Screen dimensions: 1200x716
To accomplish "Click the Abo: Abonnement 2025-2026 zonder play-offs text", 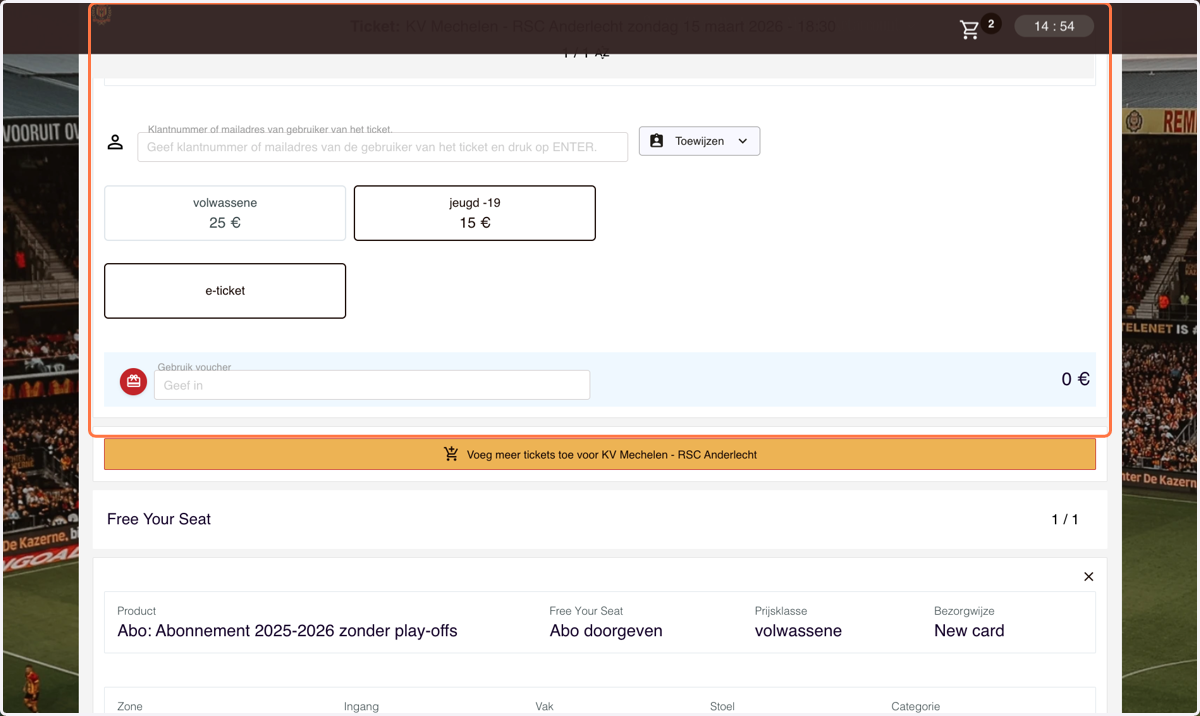I will pos(287,631).
